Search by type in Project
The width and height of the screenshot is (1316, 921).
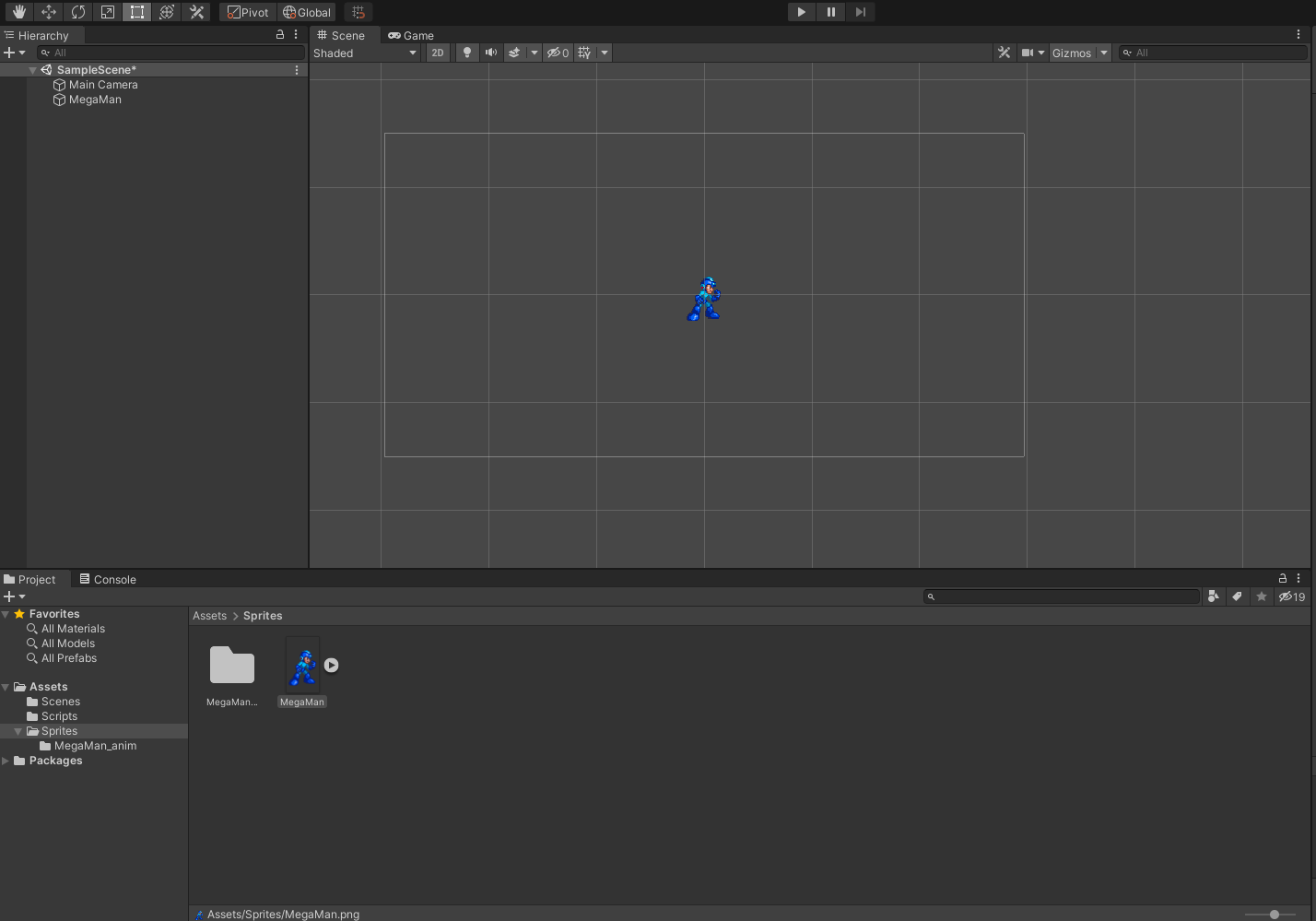point(1214,596)
